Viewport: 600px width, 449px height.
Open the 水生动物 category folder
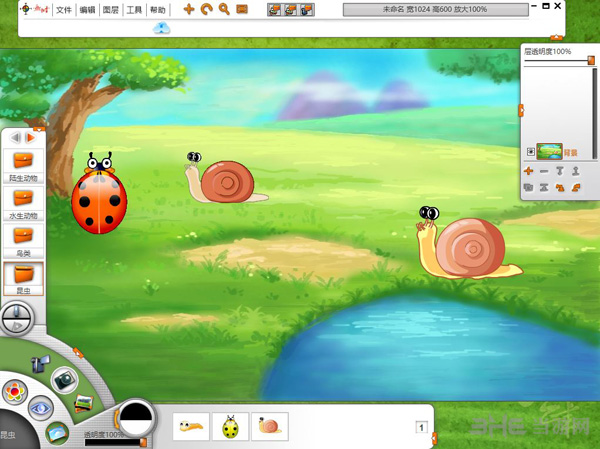coord(22,198)
